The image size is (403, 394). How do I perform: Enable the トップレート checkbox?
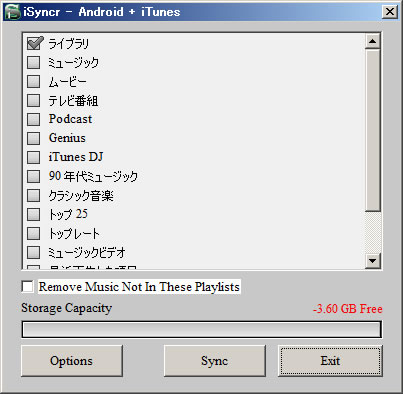(34, 233)
